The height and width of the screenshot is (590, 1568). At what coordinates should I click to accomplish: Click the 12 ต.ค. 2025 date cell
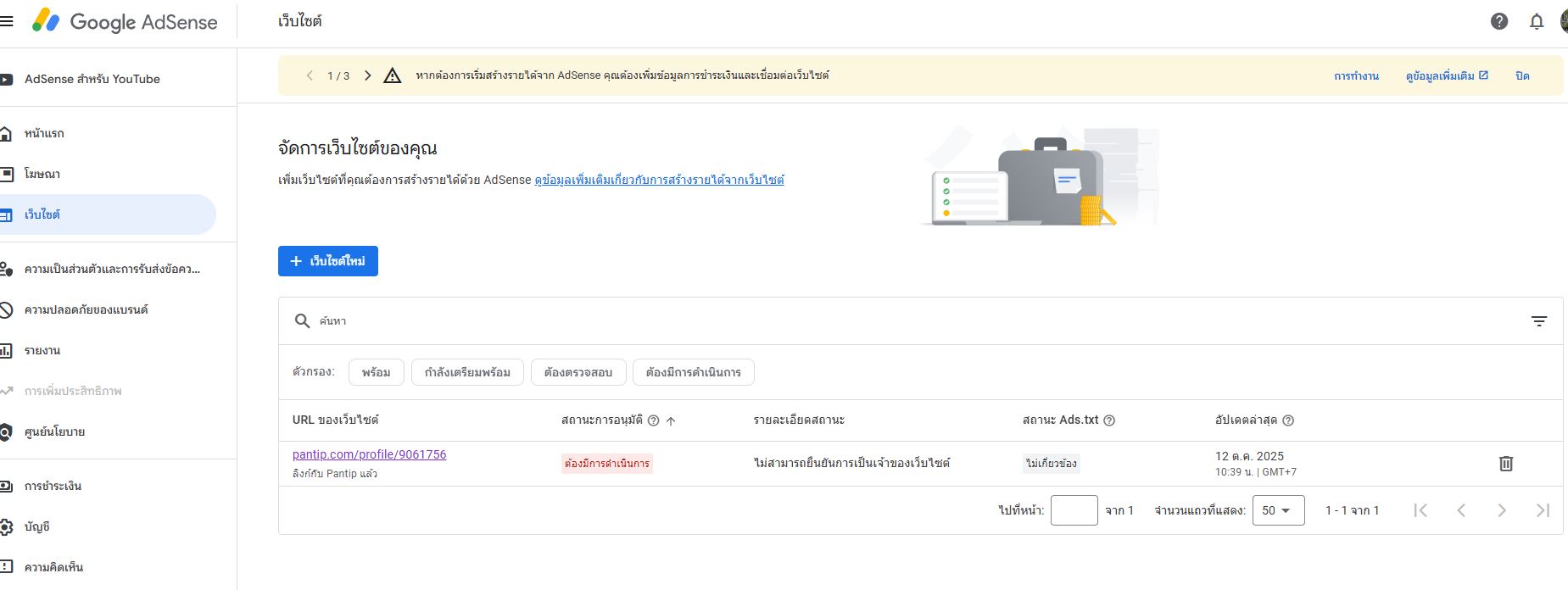1249,456
